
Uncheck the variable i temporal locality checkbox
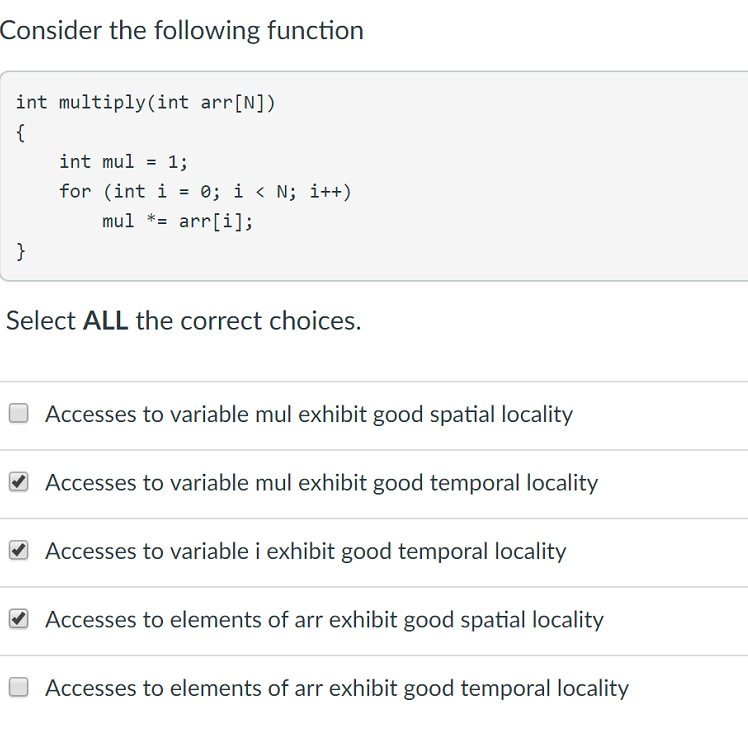click(19, 550)
